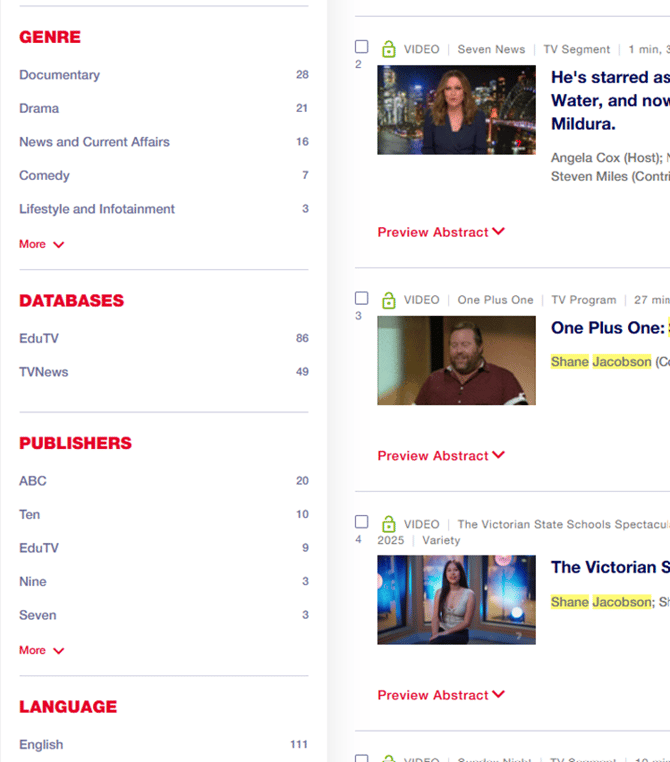The image size is (670, 762).
Task: Click the green lock icon on result 2
Action: click(x=388, y=49)
